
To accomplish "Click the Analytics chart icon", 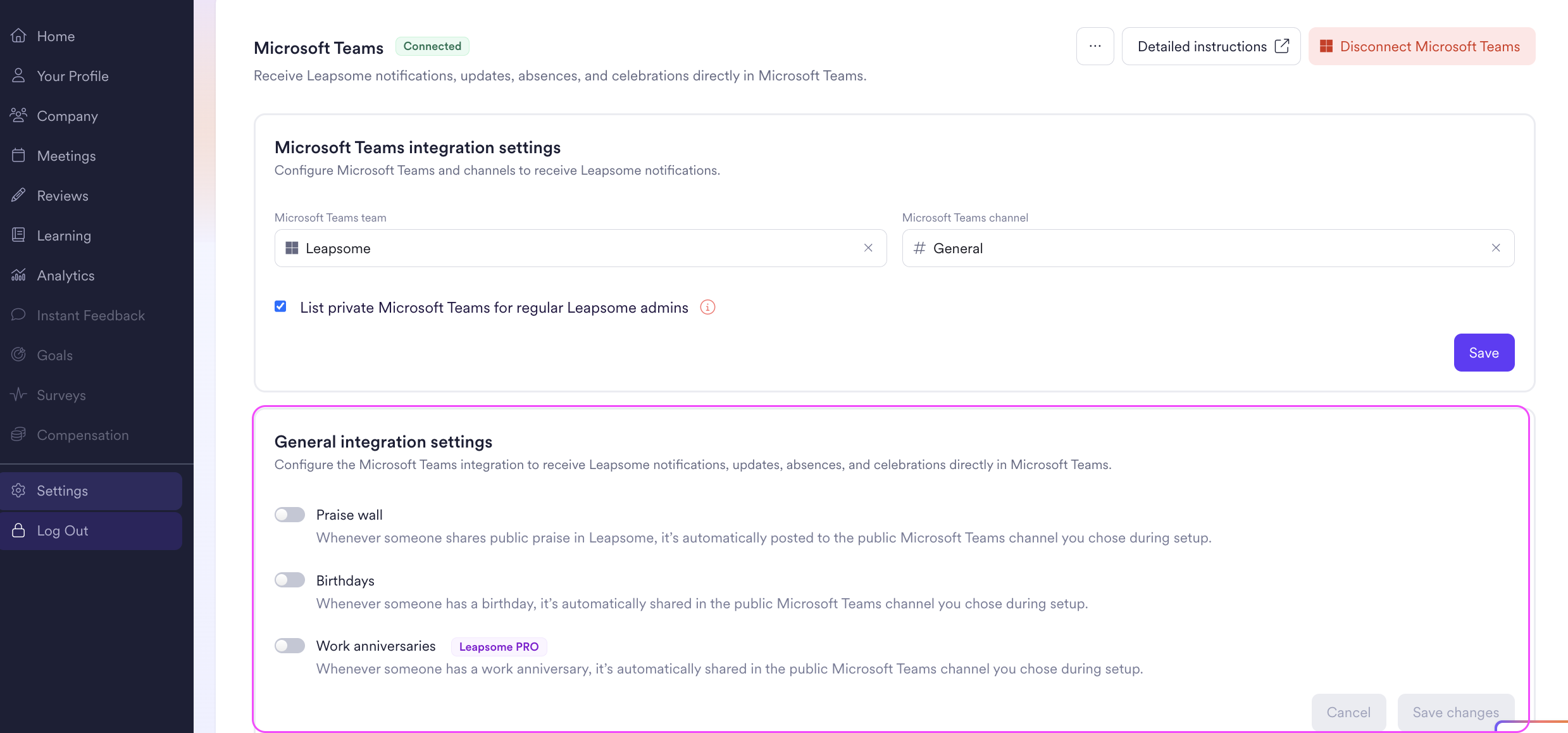I will [x=19, y=275].
